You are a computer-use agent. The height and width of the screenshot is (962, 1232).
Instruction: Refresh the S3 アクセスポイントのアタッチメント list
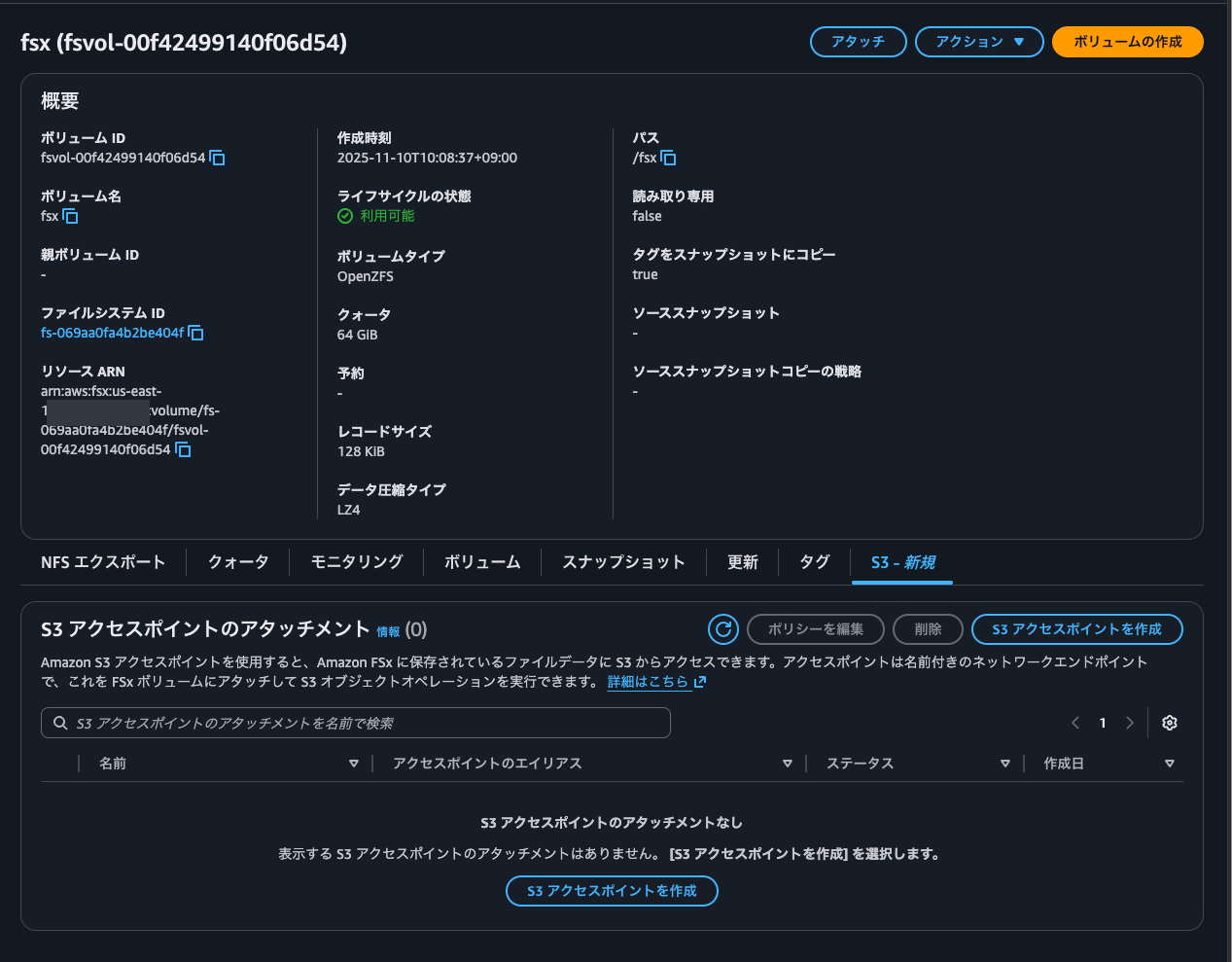(722, 629)
